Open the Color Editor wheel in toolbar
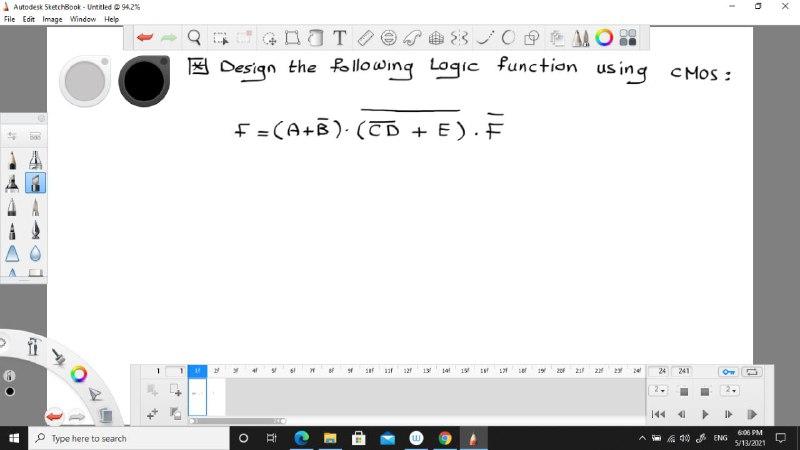This screenshot has width=800, height=450. [x=604, y=38]
